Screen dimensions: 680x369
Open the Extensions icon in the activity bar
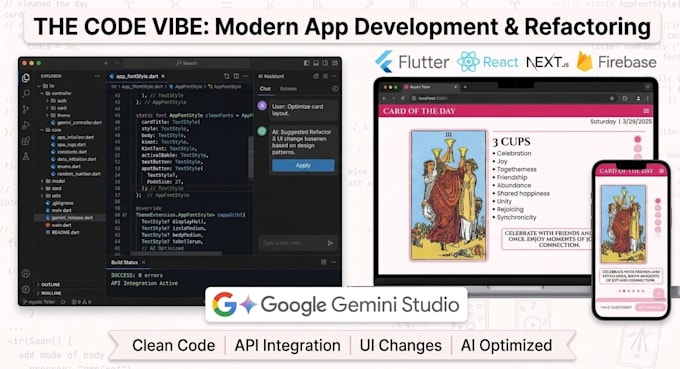(26, 140)
